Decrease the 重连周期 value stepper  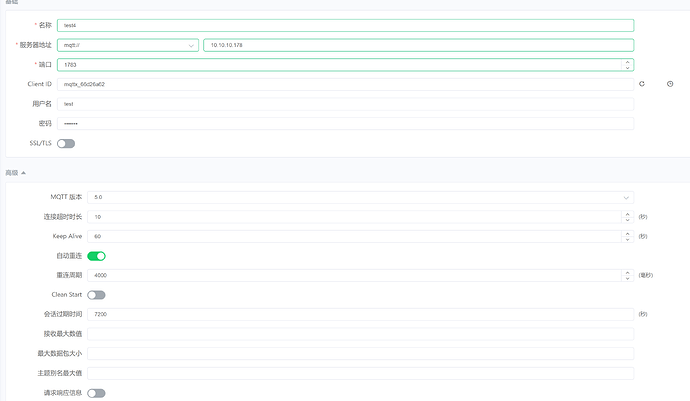coord(627,278)
